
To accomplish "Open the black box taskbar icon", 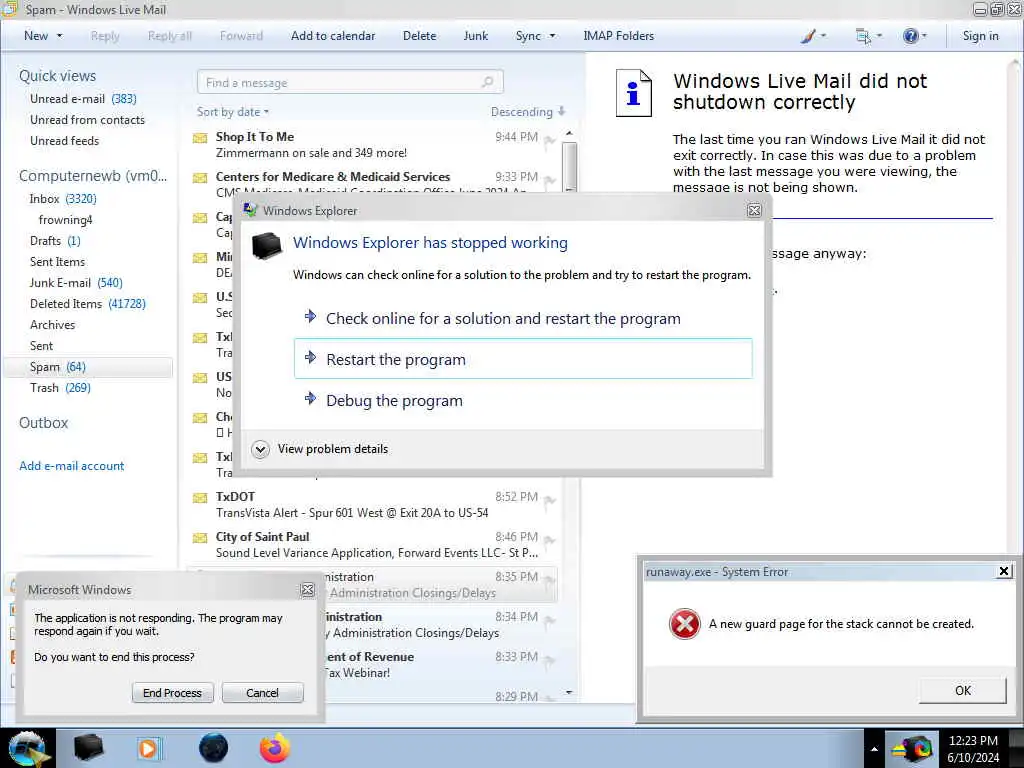I will pyautogui.click(x=88, y=748).
